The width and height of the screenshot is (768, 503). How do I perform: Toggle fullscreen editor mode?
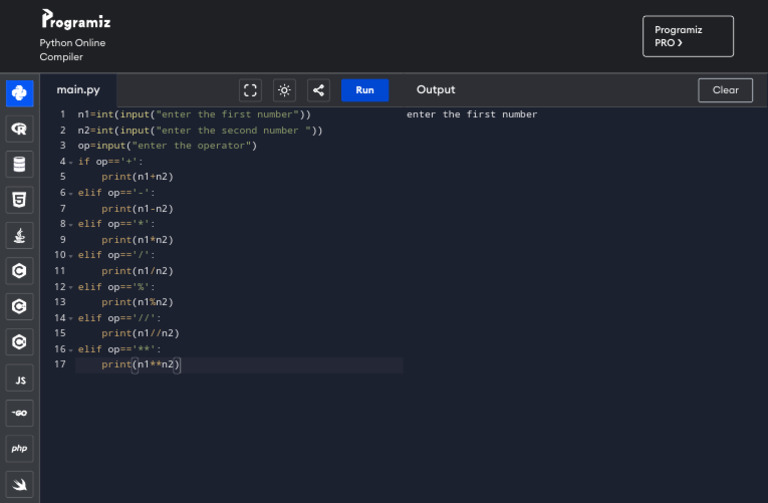252,90
